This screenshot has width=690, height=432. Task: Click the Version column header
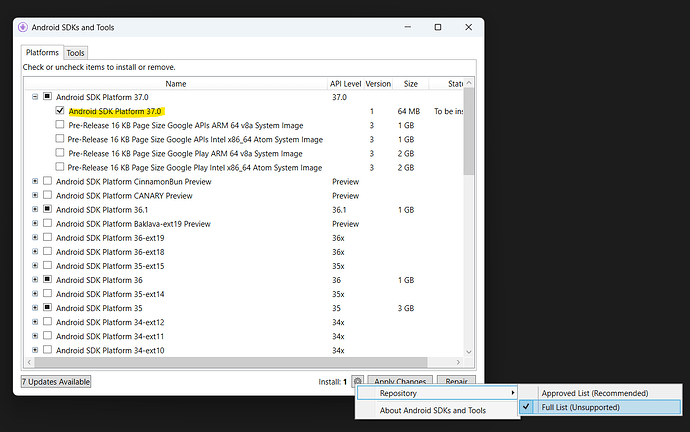(378, 84)
